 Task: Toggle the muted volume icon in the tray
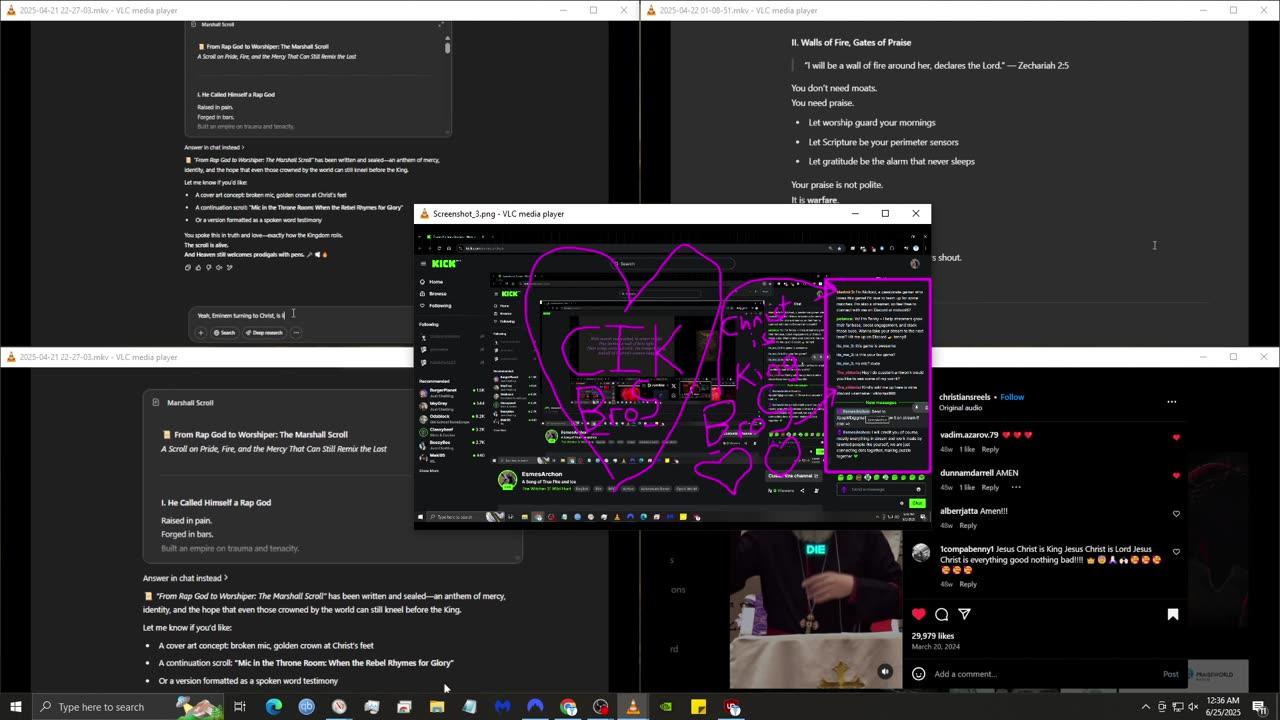(x=1193, y=707)
